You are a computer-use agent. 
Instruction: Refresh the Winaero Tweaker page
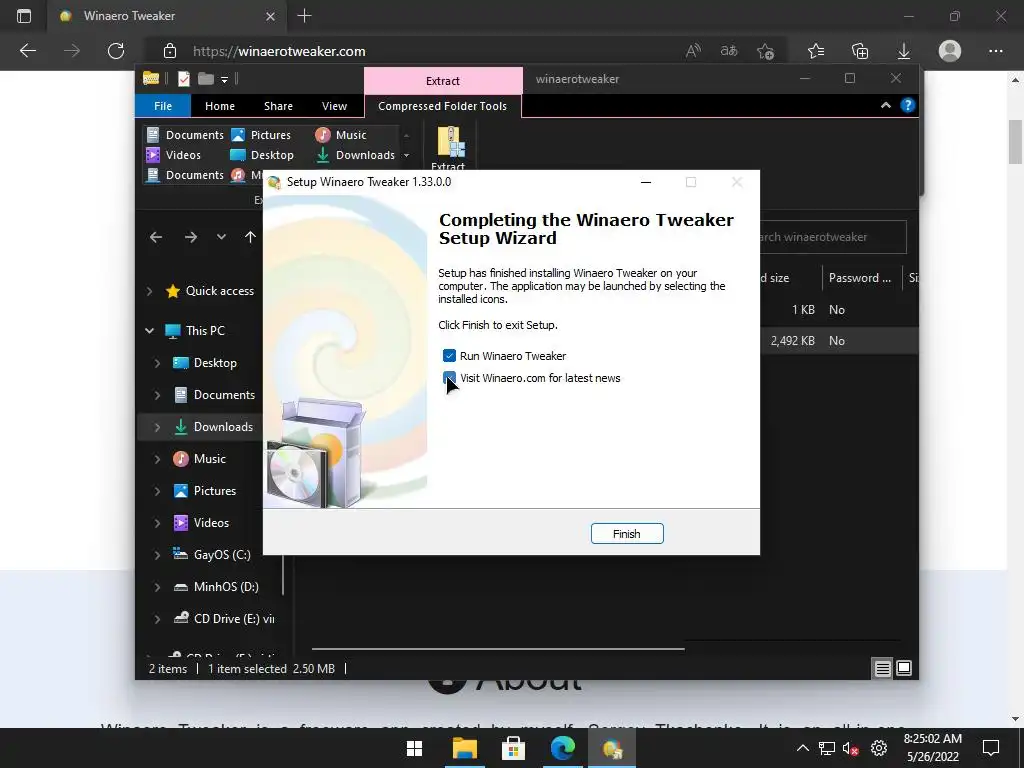click(x=116, y=51)
